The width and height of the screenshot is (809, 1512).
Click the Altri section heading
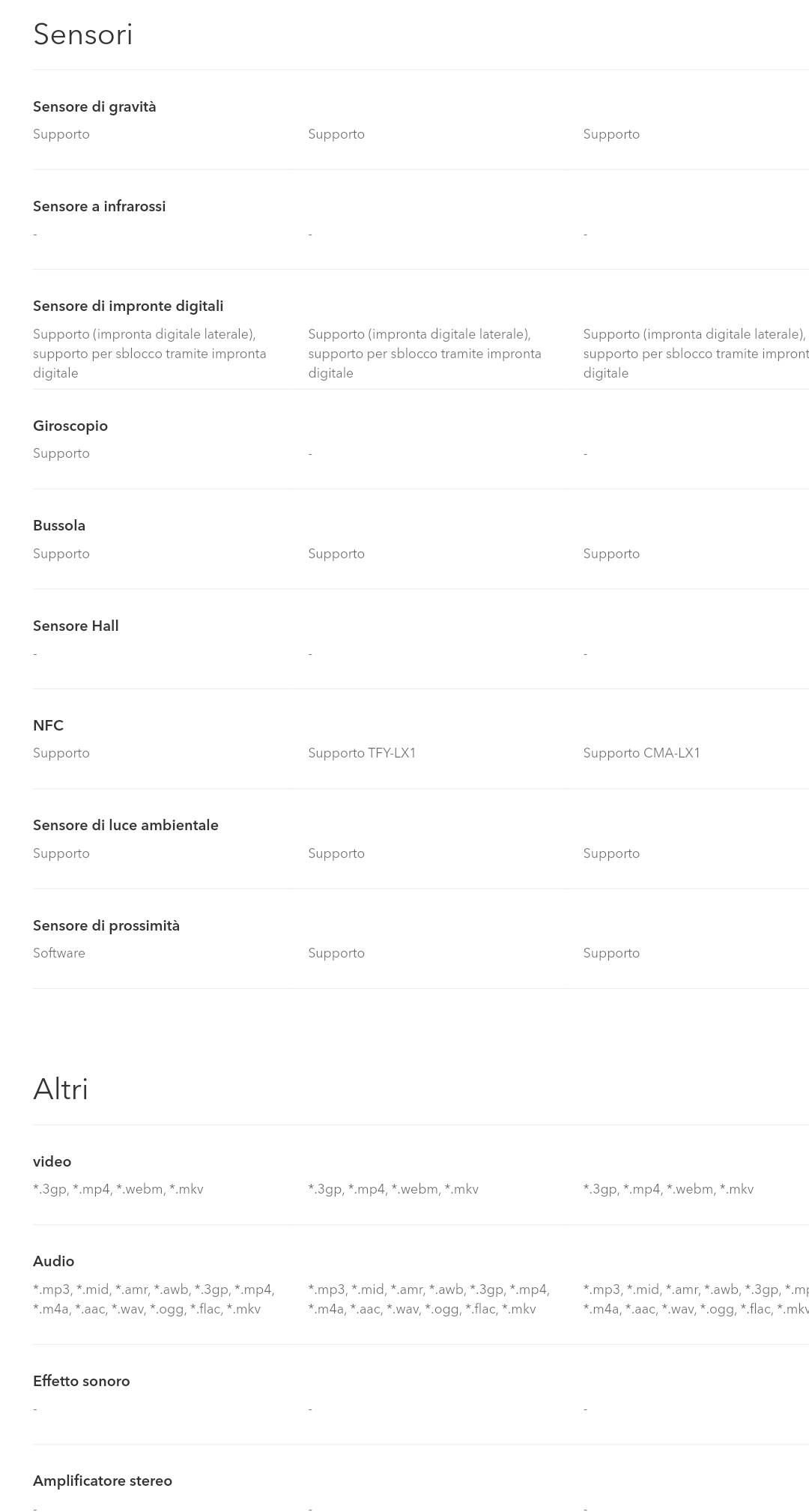click(61, 1089)
